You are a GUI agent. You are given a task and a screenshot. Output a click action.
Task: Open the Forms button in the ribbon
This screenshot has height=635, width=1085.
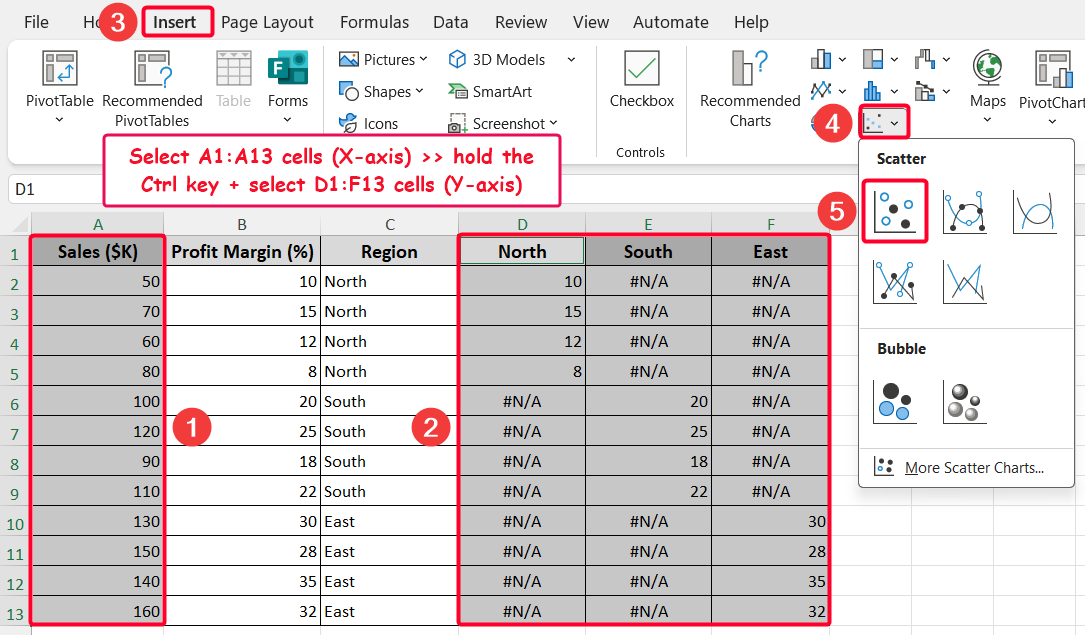[288, 80]
